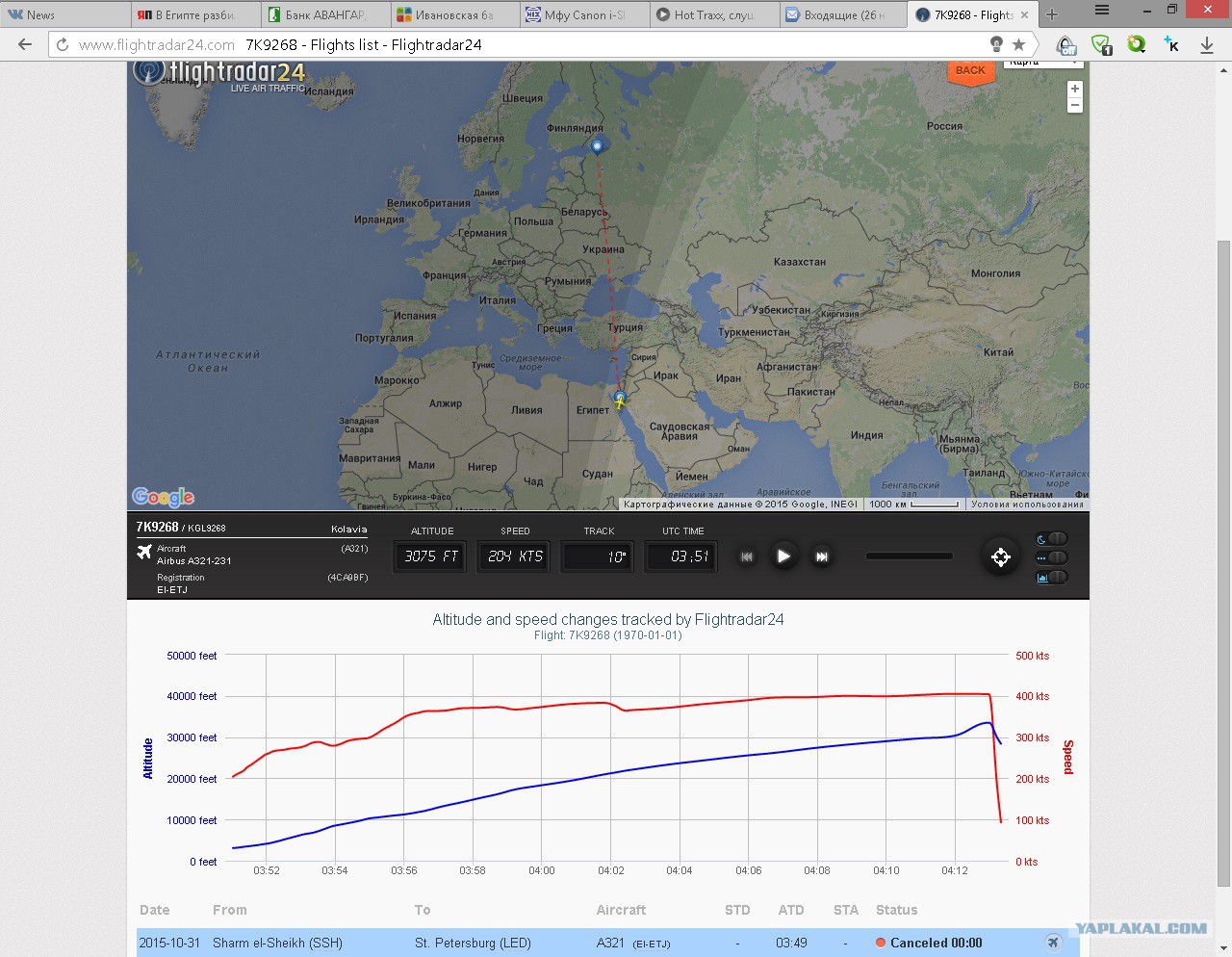Click the scrollbar up arrow
Image resolution: width=1232 pixels, height=957 pixels.
(x=1223, y=70)
